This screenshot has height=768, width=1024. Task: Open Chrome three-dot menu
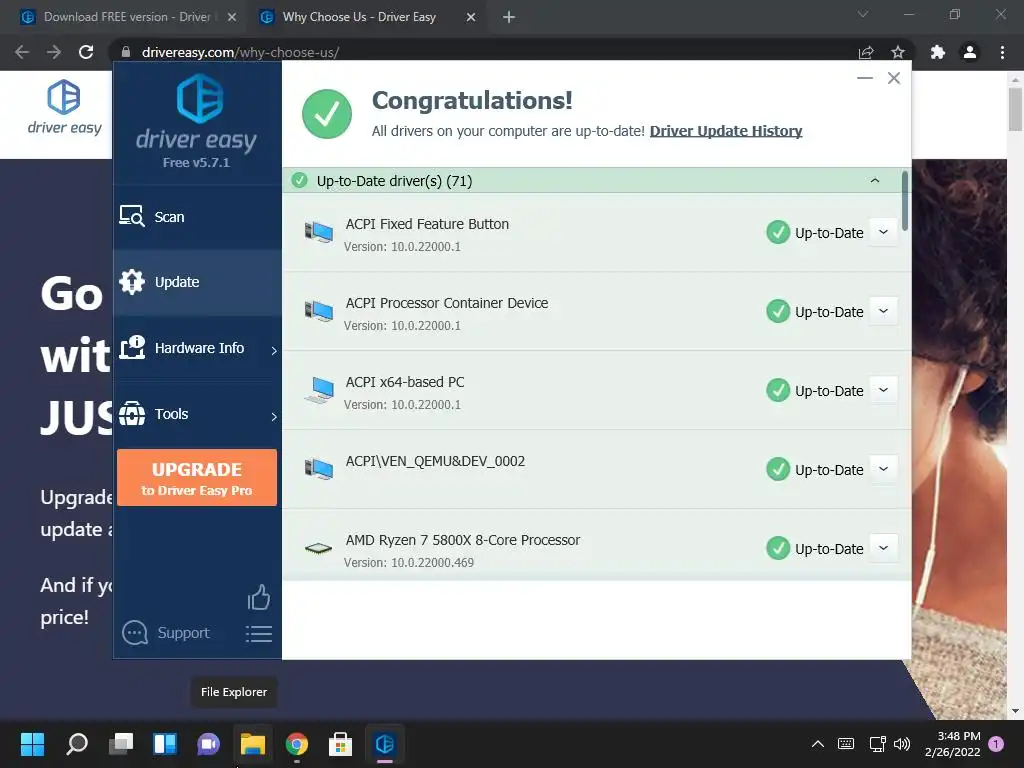(1002, 52)
